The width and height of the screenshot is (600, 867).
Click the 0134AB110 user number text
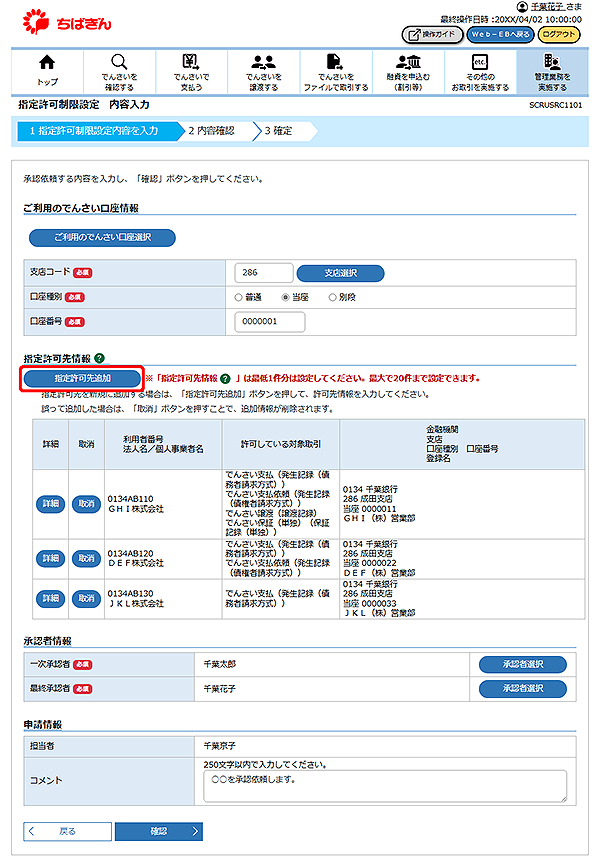click(131, 499)
